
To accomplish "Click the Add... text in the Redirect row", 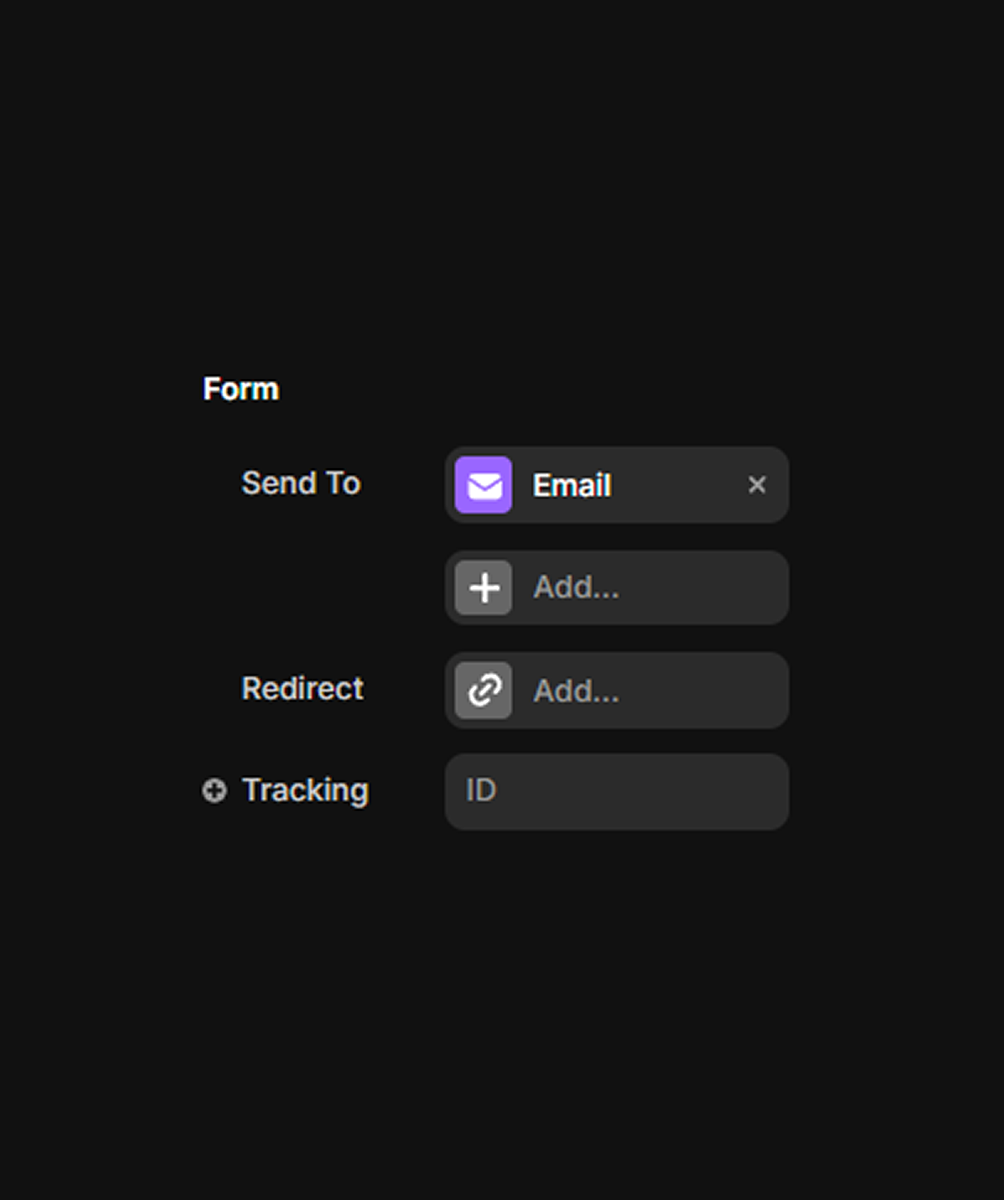I will pos(576,690).
